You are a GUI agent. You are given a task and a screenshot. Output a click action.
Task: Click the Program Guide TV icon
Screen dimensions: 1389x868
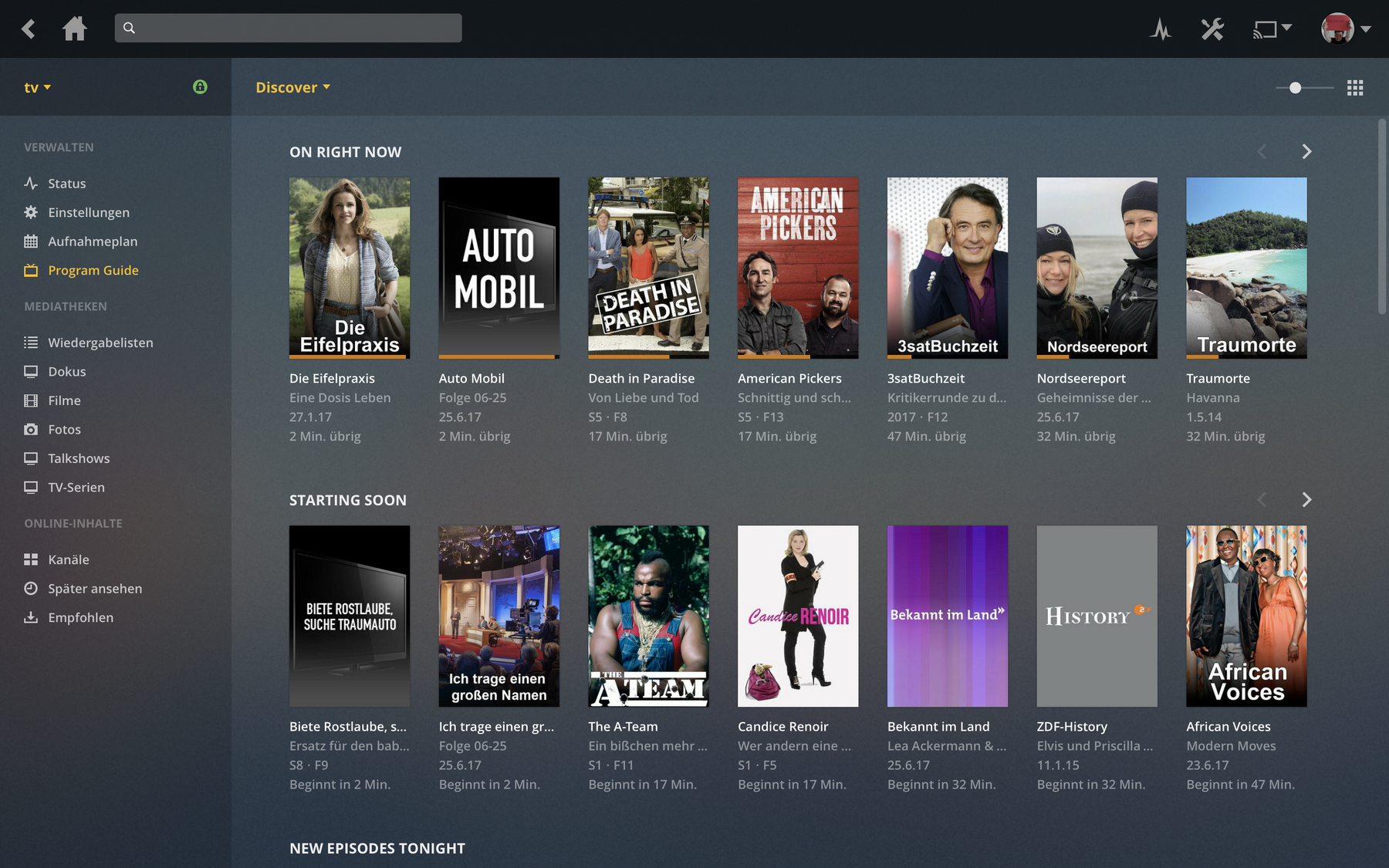[x=31, y=270]
